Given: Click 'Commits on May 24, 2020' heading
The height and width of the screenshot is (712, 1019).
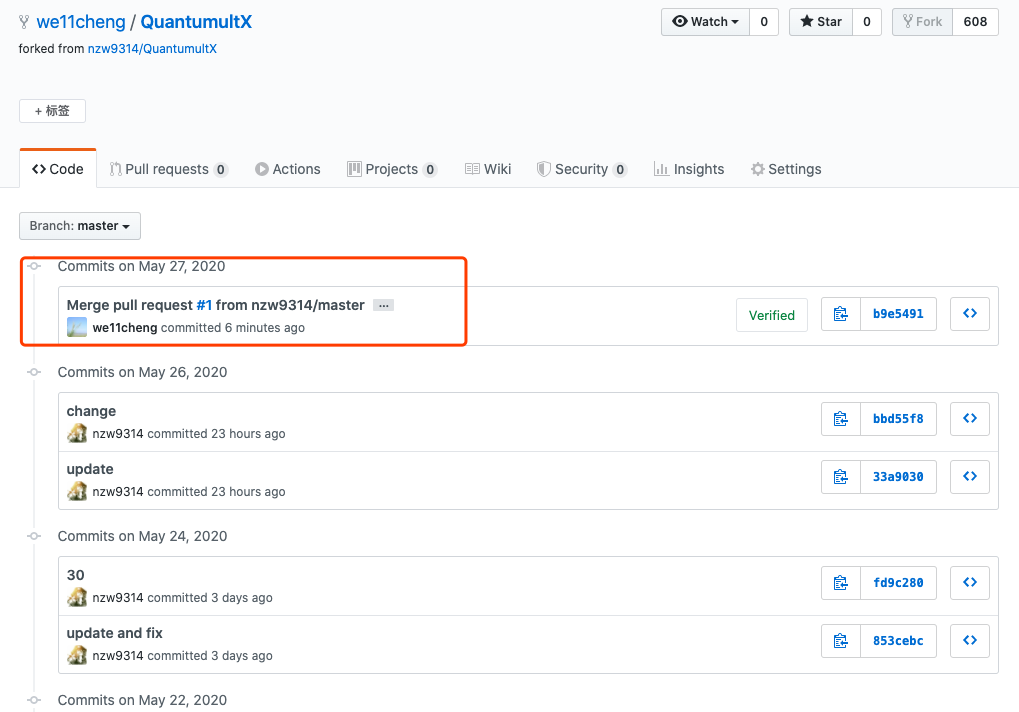Looking at the screenshot, I should [x=142, y=536].
